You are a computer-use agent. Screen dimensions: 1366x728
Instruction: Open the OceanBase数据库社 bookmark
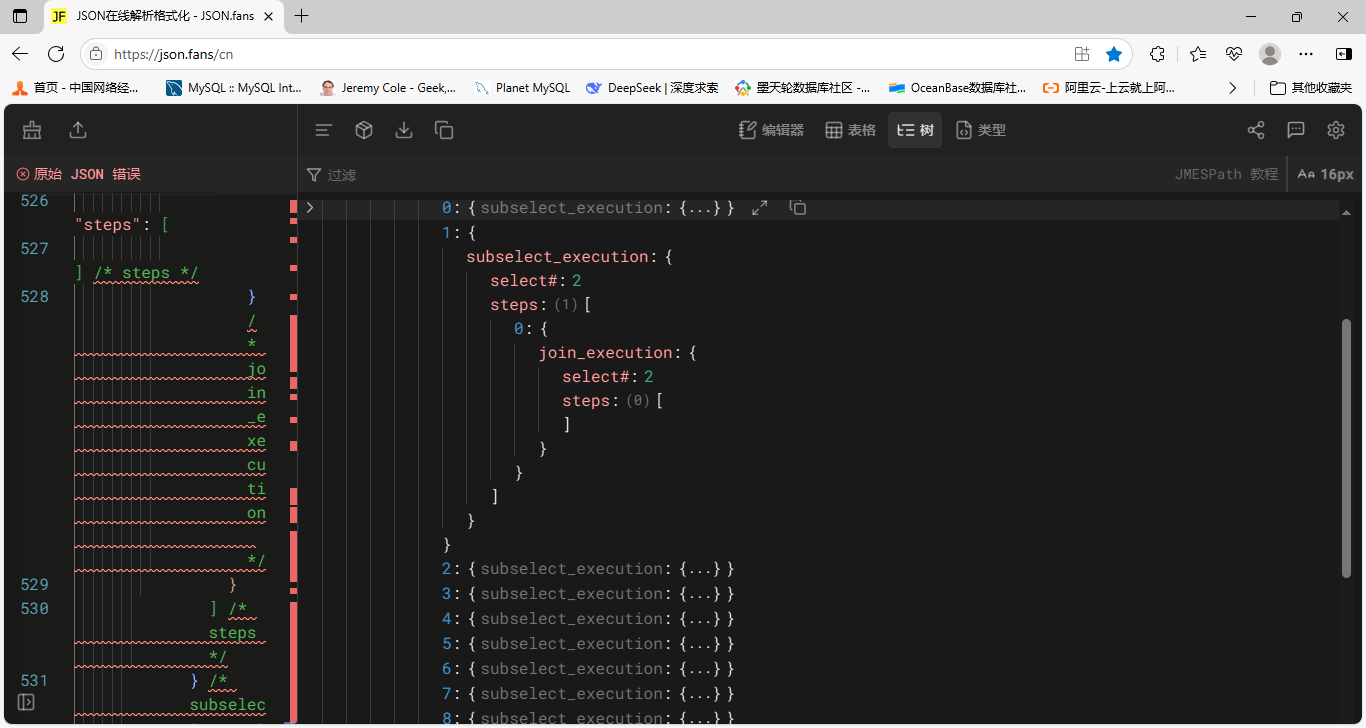pos(957,88)
